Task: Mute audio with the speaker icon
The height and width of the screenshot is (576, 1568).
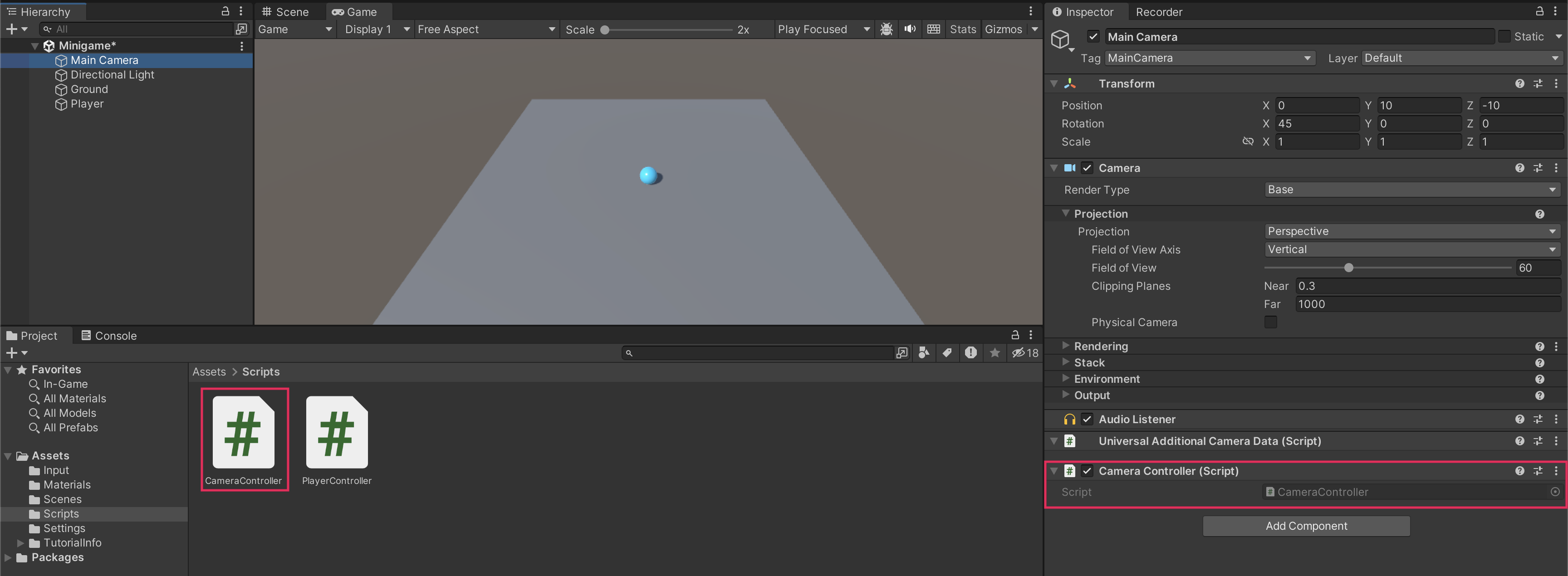Action: tap(909, 29)
